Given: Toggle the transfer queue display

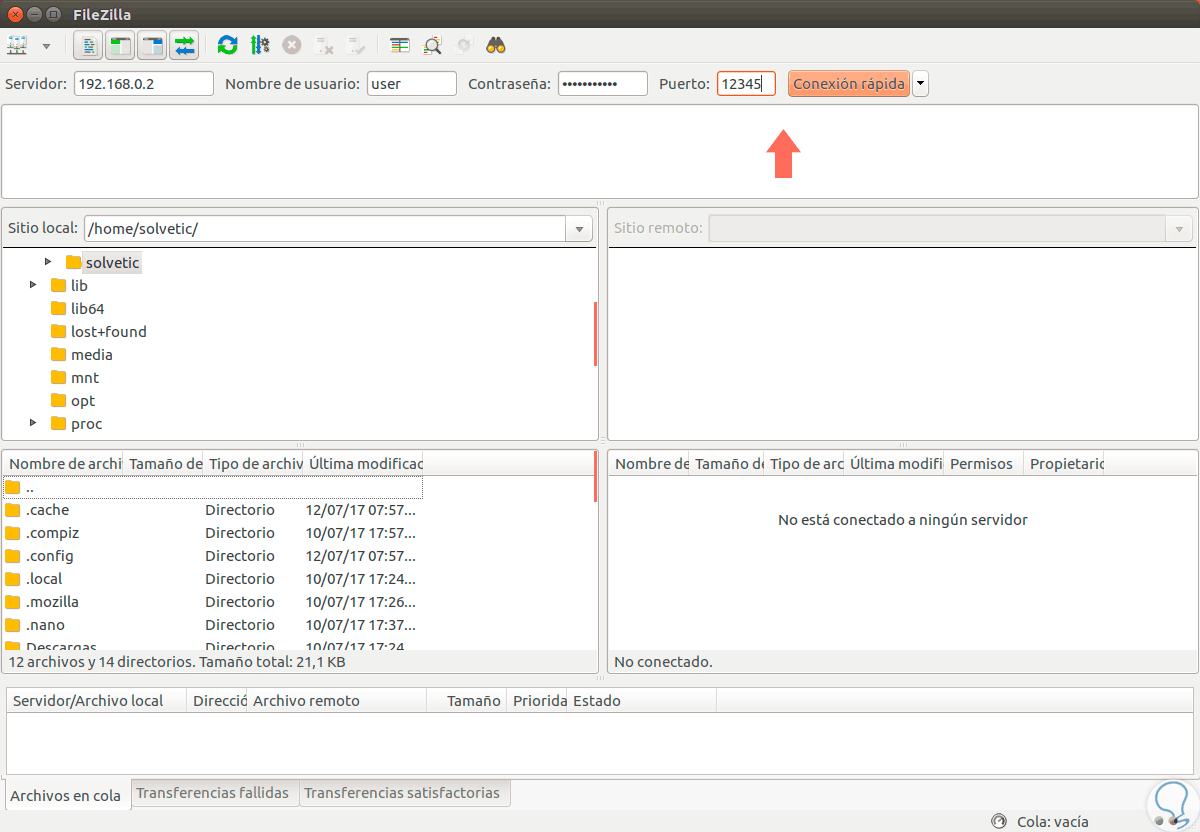Looking at the screenshot, I should pos(184,45).
